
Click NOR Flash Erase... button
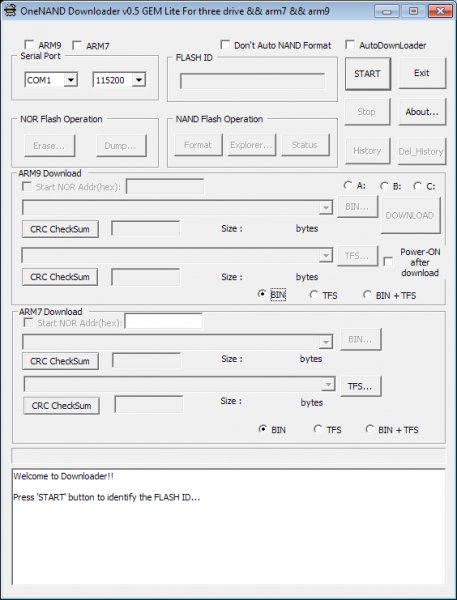(x=49, y=146)
